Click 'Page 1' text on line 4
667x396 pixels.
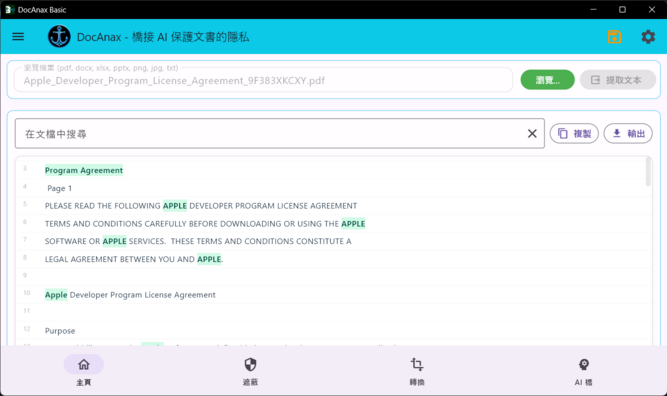[60, 188]
